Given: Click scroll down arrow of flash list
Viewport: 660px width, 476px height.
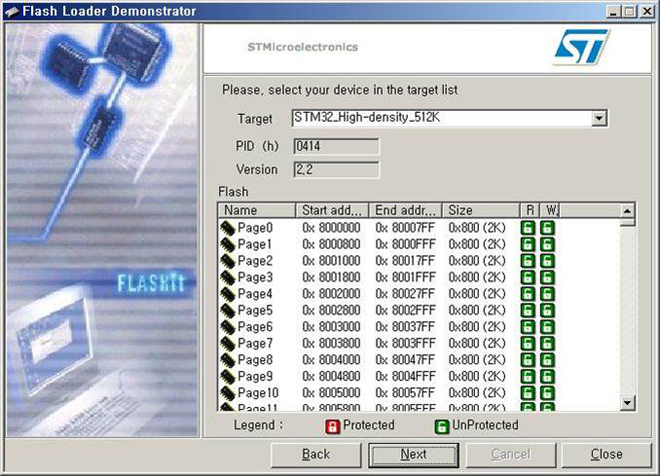Looking at the screenshot, I should coord(627,403).
